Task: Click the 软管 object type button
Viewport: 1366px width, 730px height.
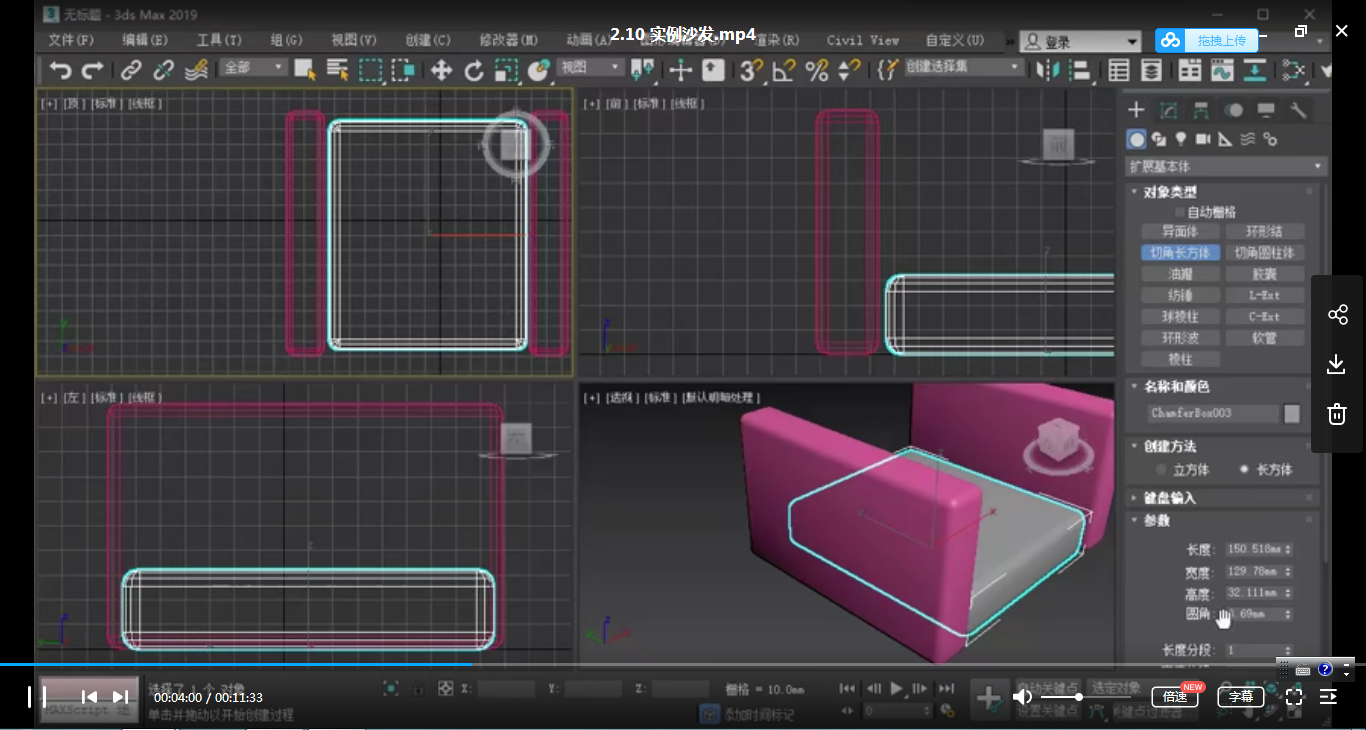Action: pyautogui.click(x=1263, y=338)
